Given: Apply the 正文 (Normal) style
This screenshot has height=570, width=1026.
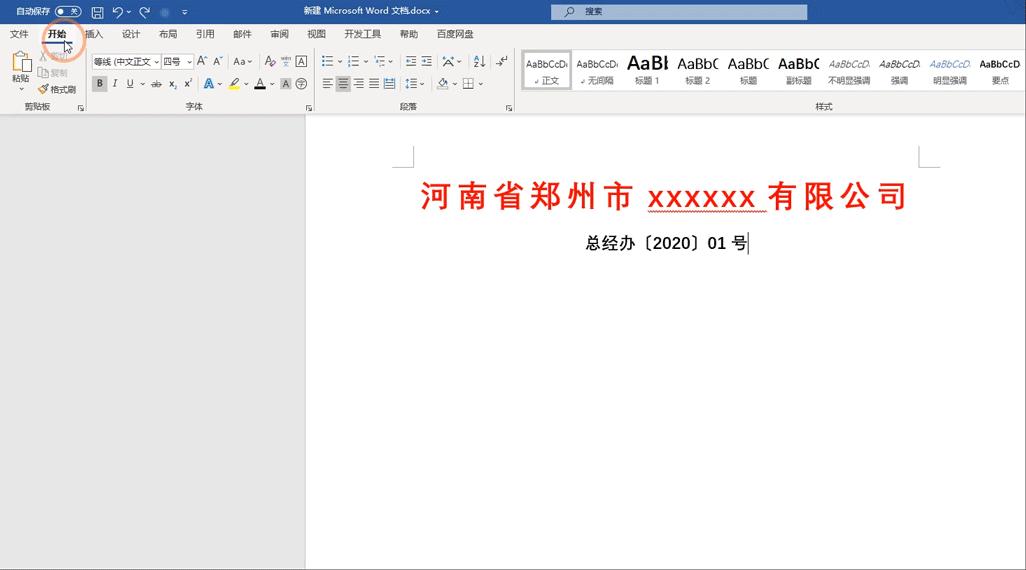Looking at the screenshot, I should pos(547,71).
